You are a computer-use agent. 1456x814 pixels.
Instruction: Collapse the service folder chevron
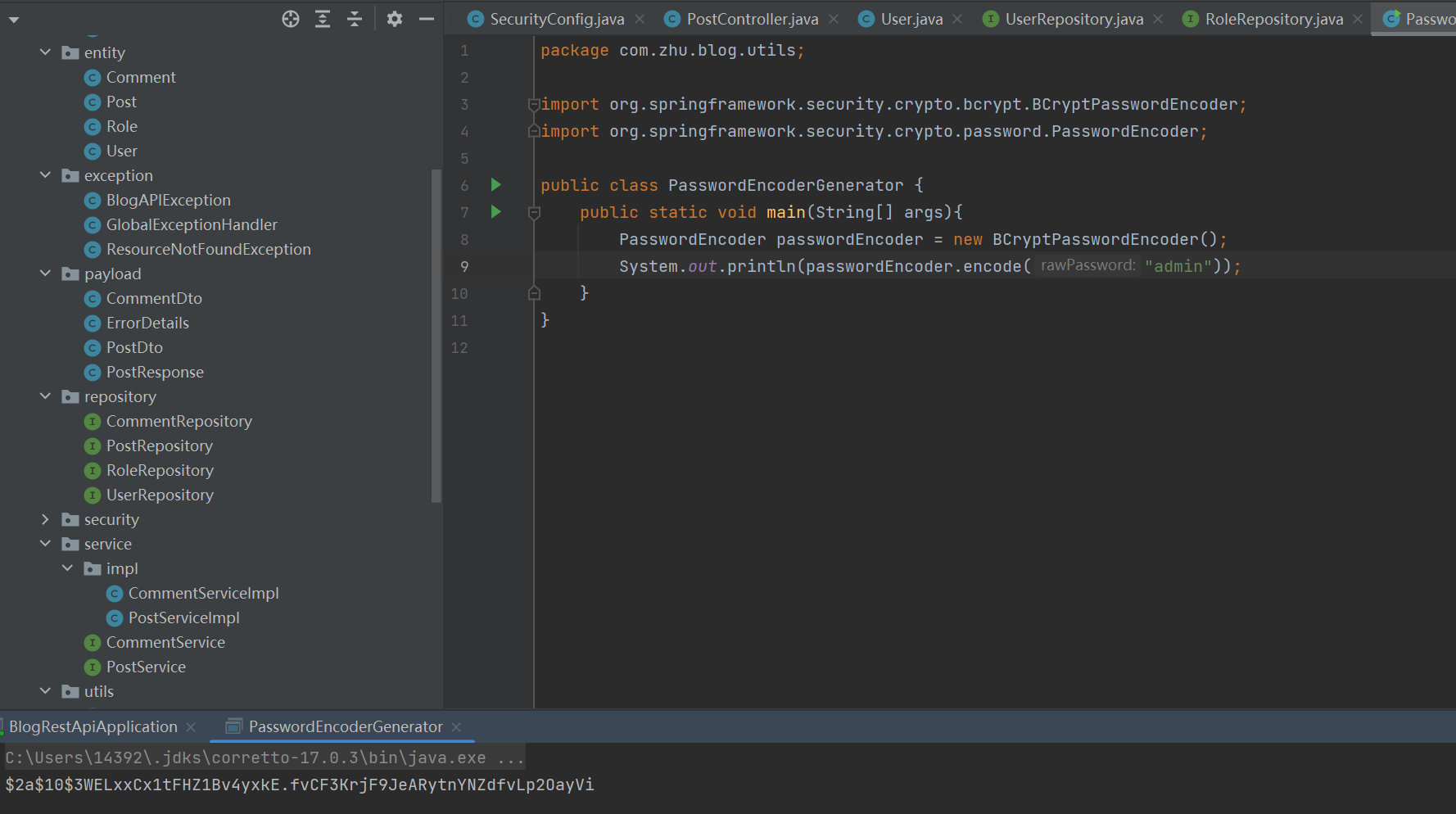click(45, 544)
